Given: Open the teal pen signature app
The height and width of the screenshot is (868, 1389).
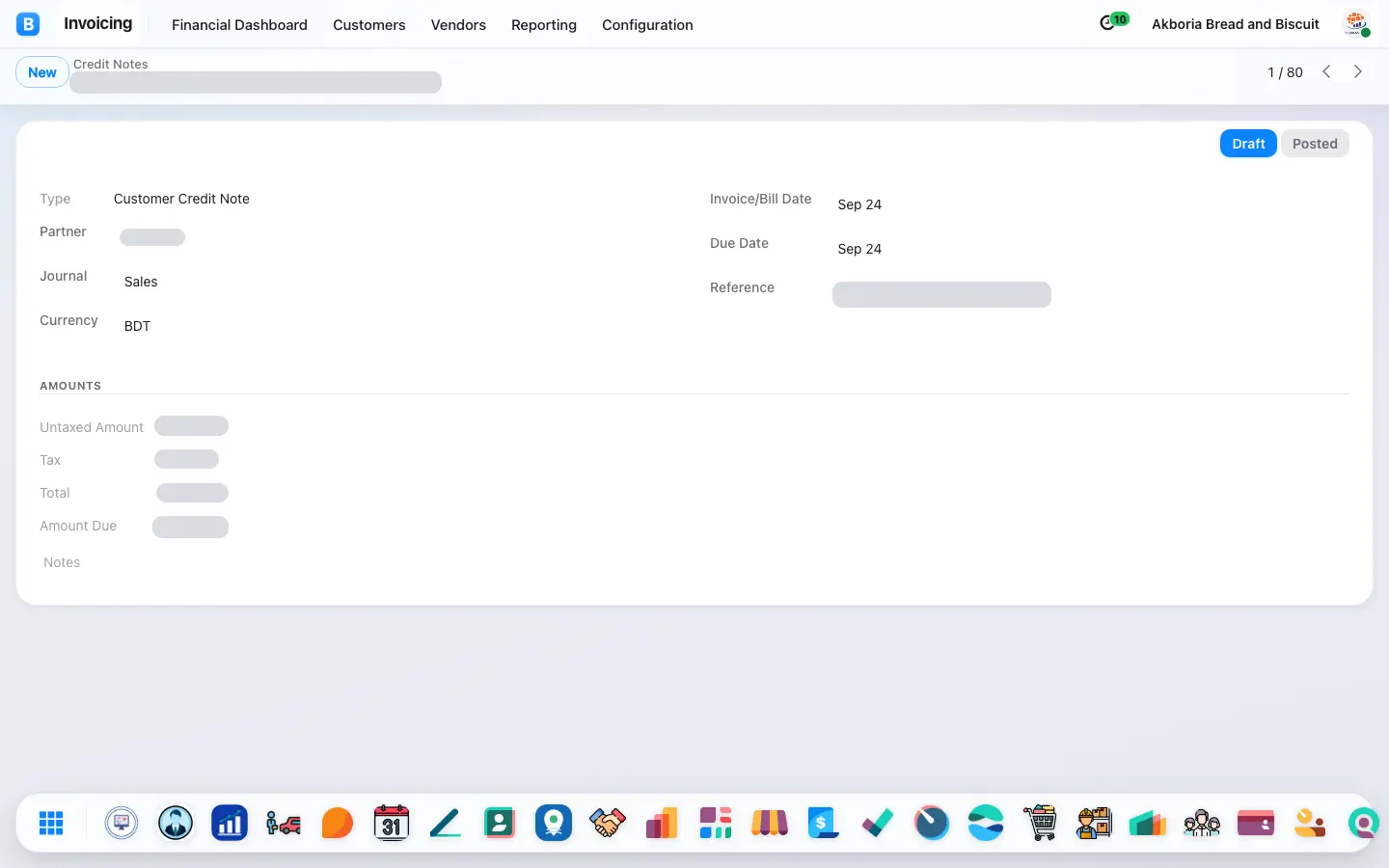Looking at the screenshot, I should (x=446, y=823).
